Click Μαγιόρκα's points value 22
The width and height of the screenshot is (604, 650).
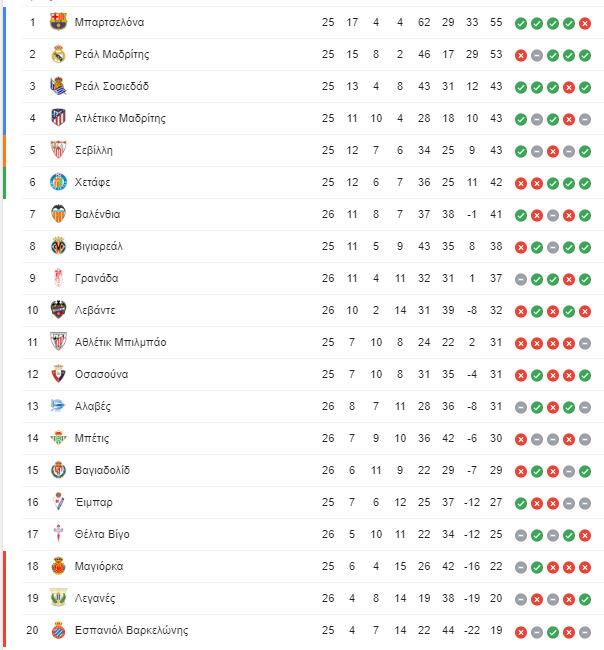(x=496, y=566)
